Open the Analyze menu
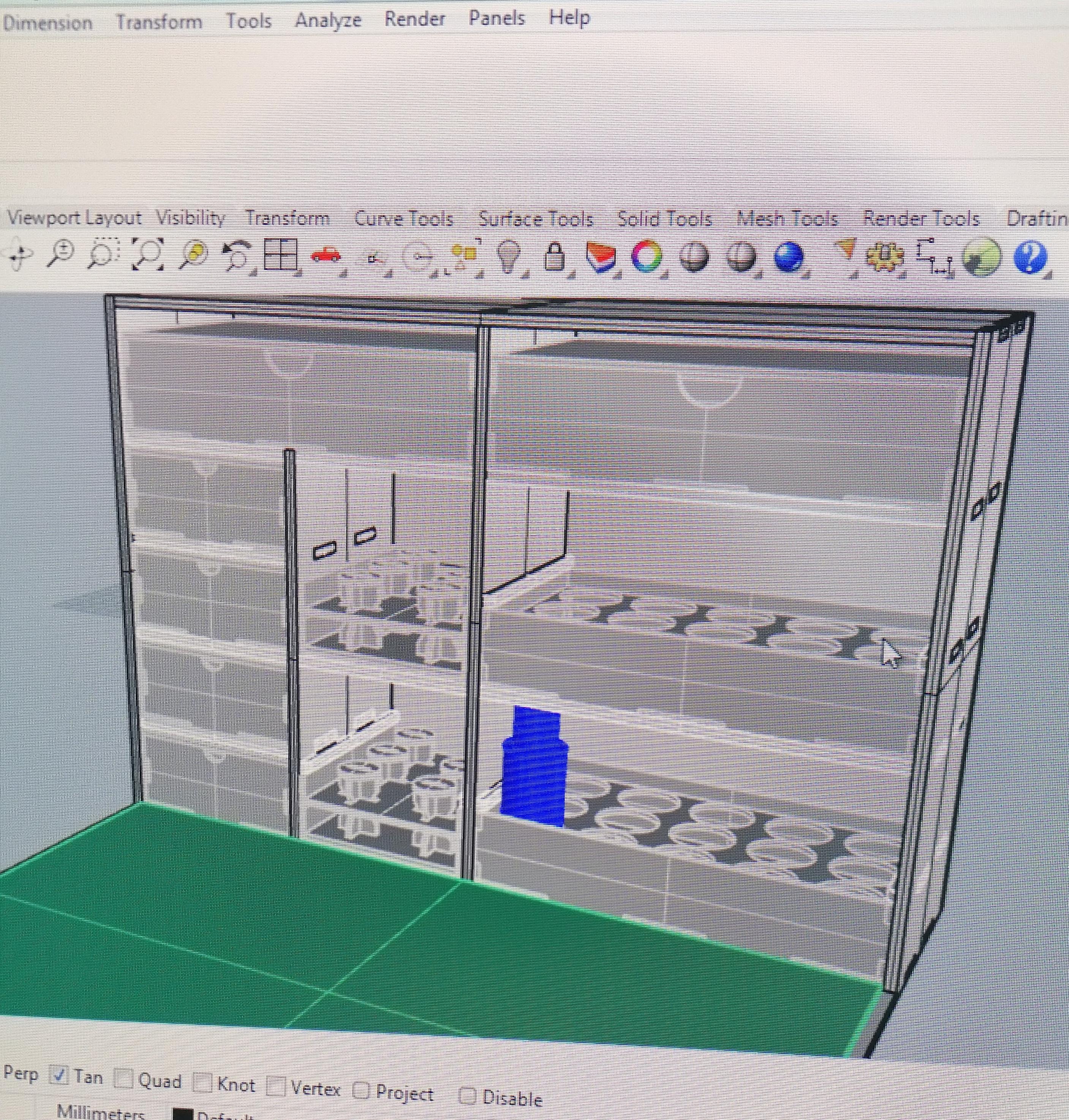This screenshot has height=1120, width=1069. (x=327, y=21)
